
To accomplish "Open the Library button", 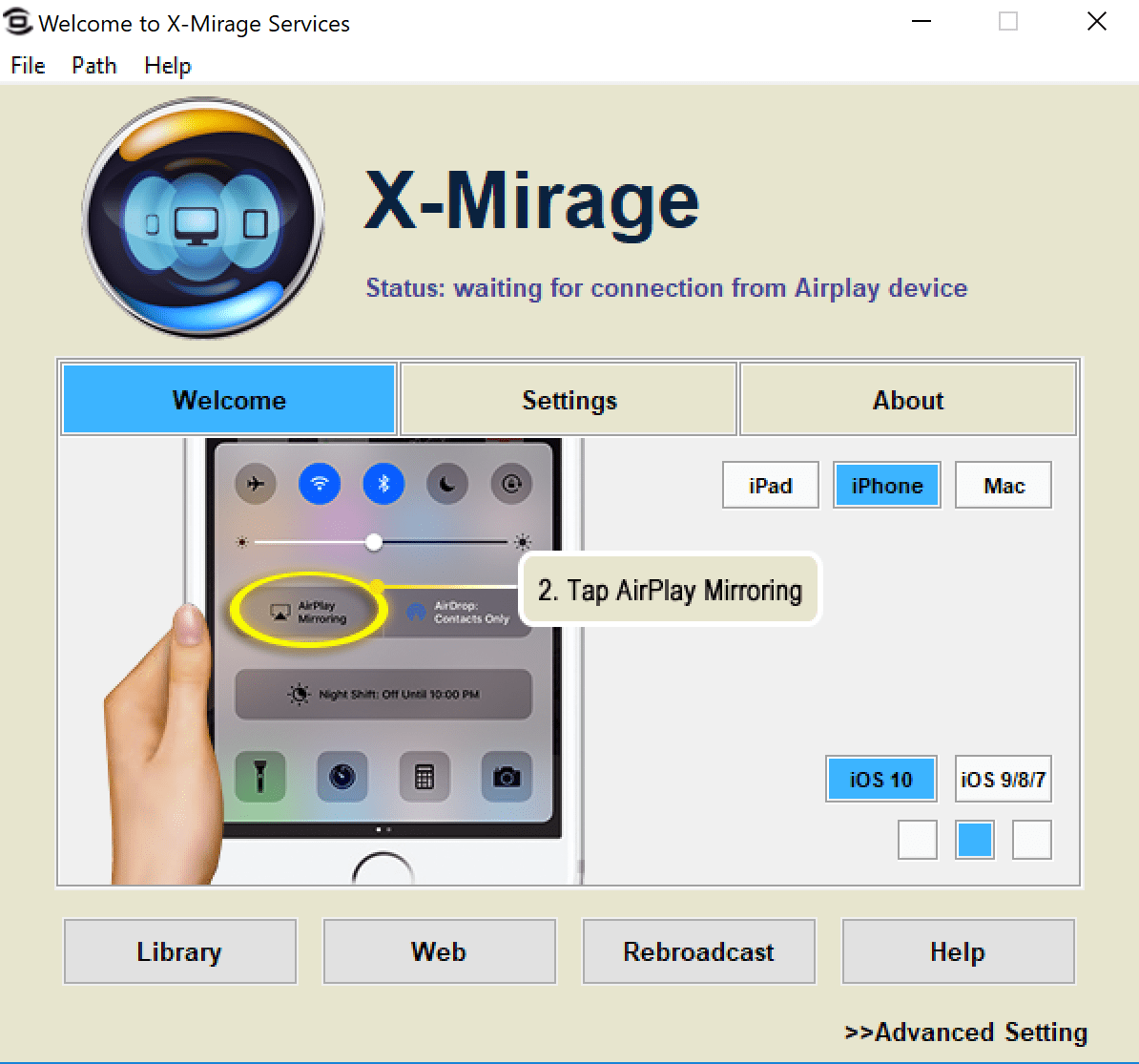I will point(180,951).
